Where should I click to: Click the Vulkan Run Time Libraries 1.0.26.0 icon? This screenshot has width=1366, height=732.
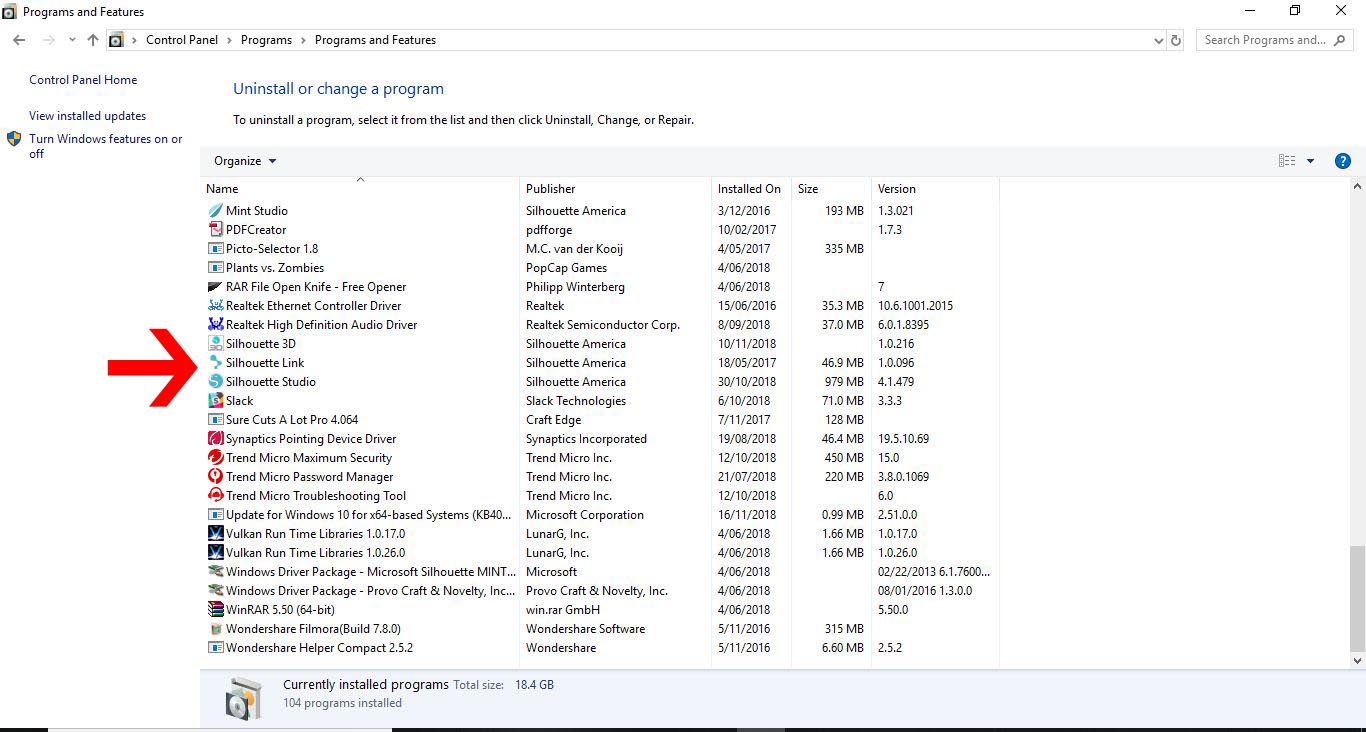click(x=215, y=553)
